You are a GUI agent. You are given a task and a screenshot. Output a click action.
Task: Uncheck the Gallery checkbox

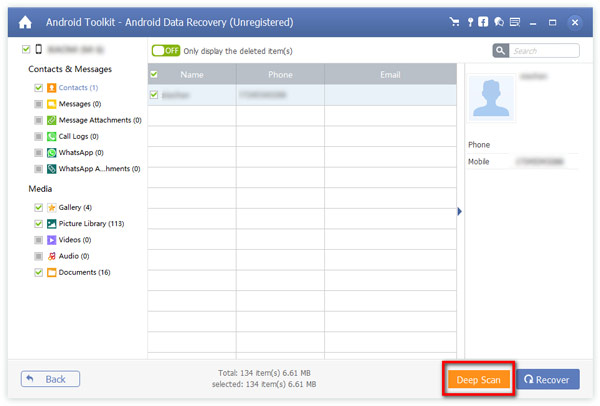pyautogui.click(x=39, y=207)
